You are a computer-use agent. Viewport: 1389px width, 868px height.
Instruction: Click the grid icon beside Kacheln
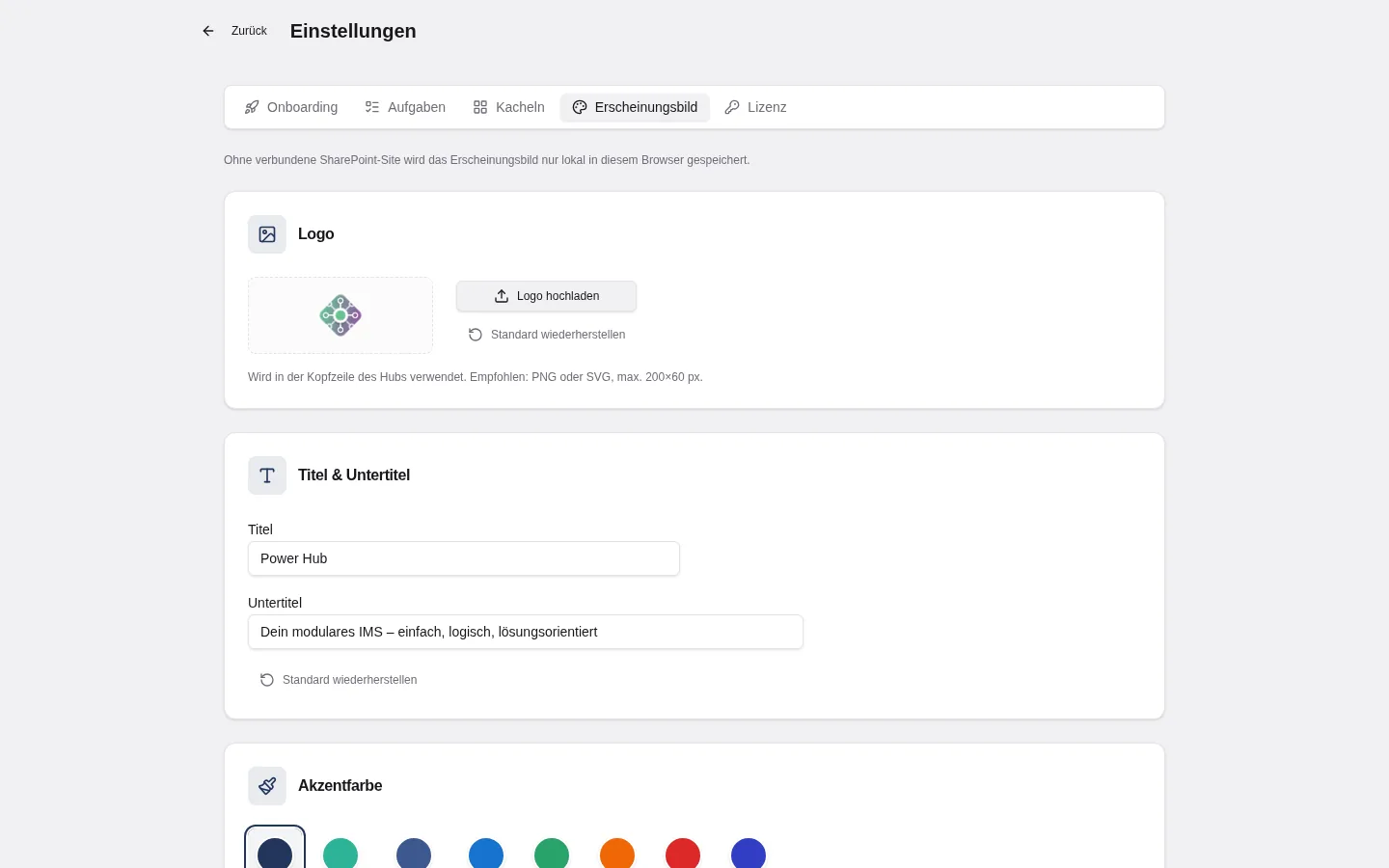click(480, 107)
